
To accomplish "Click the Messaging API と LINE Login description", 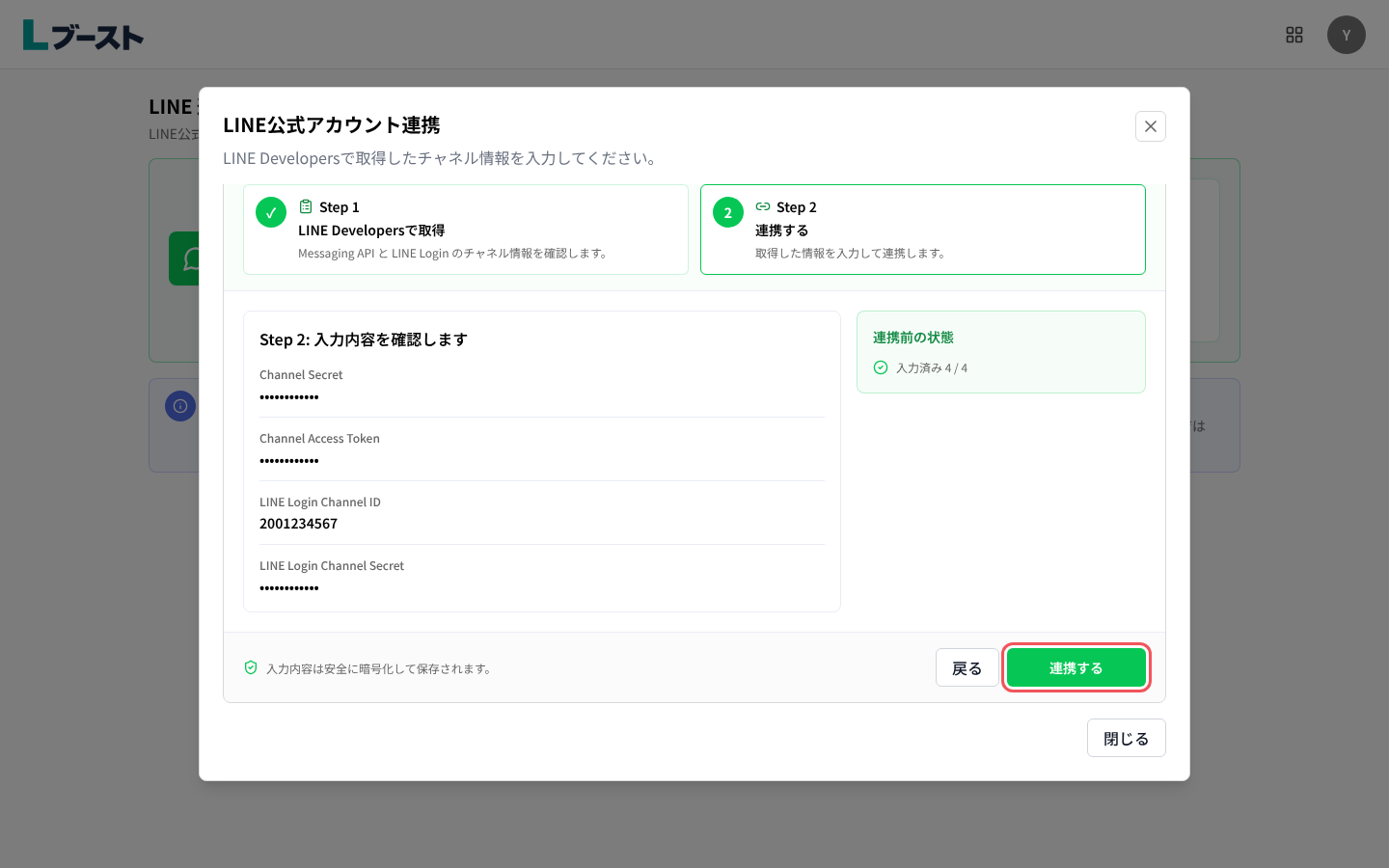I will (455, 254).
